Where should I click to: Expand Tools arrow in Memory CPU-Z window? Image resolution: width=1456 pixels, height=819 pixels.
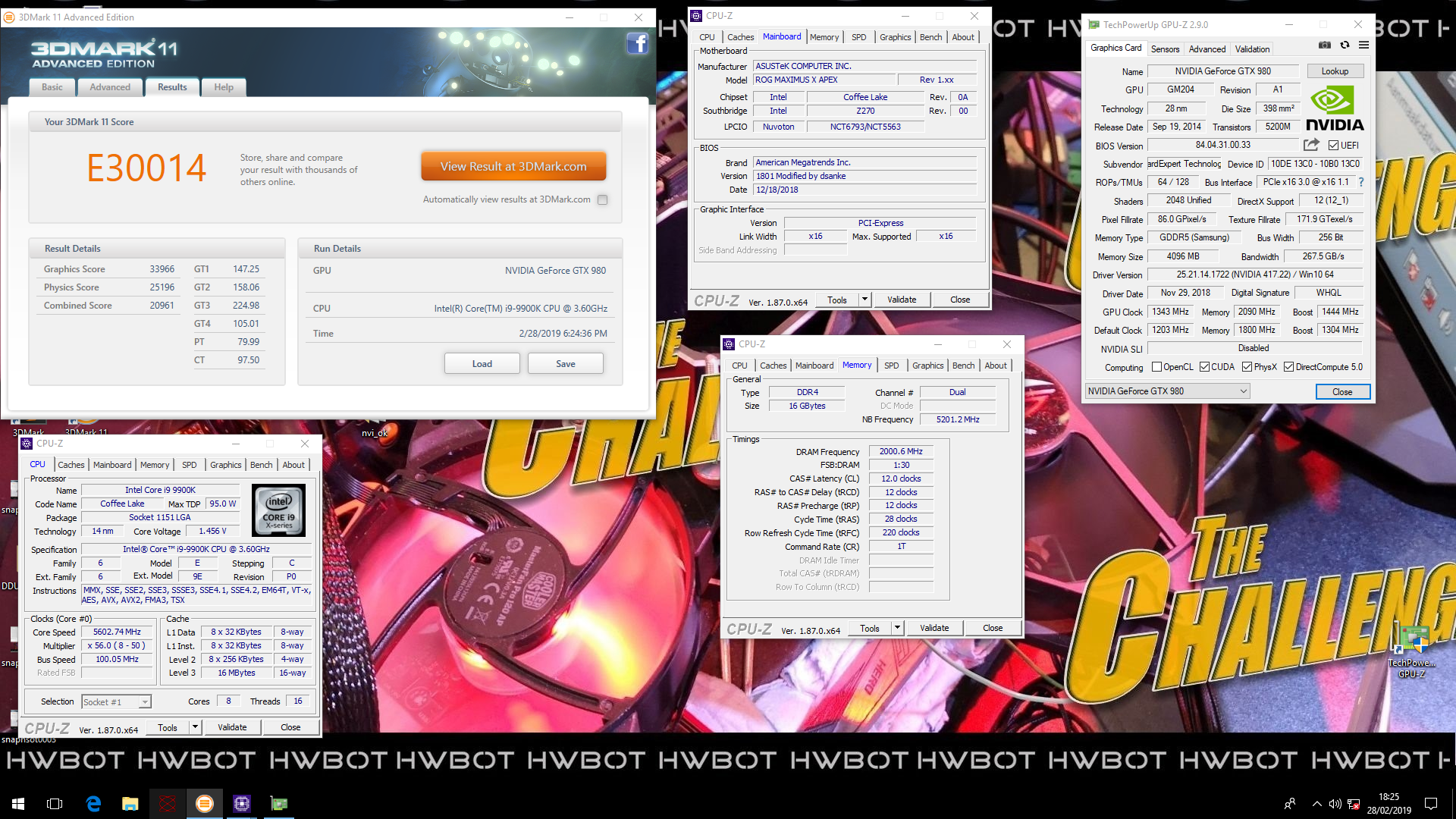coord(897,628)
